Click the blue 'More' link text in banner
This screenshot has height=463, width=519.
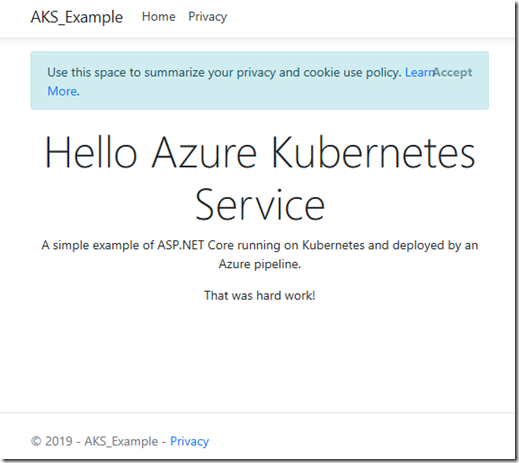(x=62, y=91)
